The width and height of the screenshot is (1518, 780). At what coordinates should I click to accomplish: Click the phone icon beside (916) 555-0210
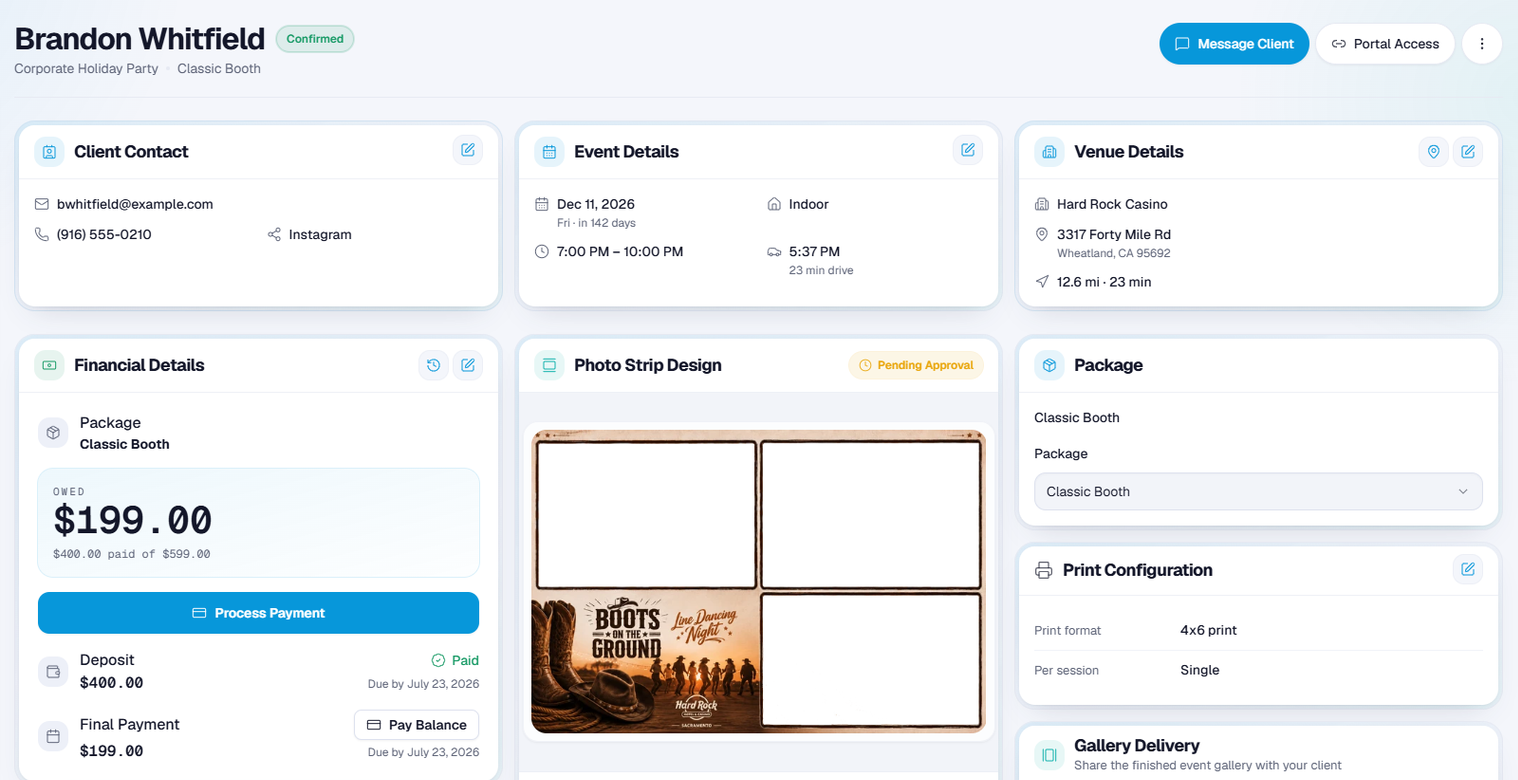pos(42,234)
